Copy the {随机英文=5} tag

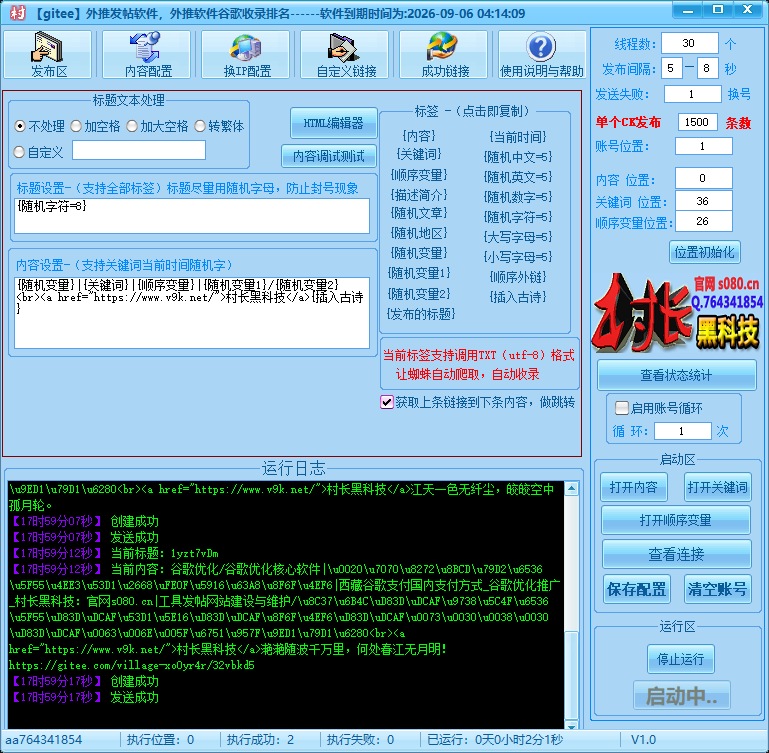[x=518, y=177]
